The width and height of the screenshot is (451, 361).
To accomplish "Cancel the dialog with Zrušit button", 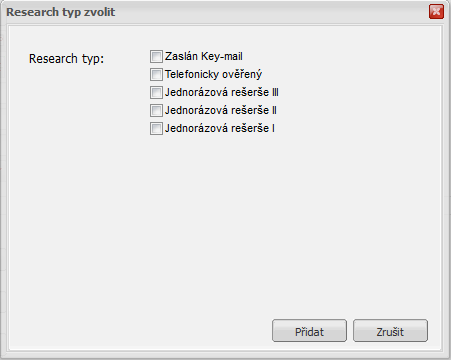I will [390, 331].
